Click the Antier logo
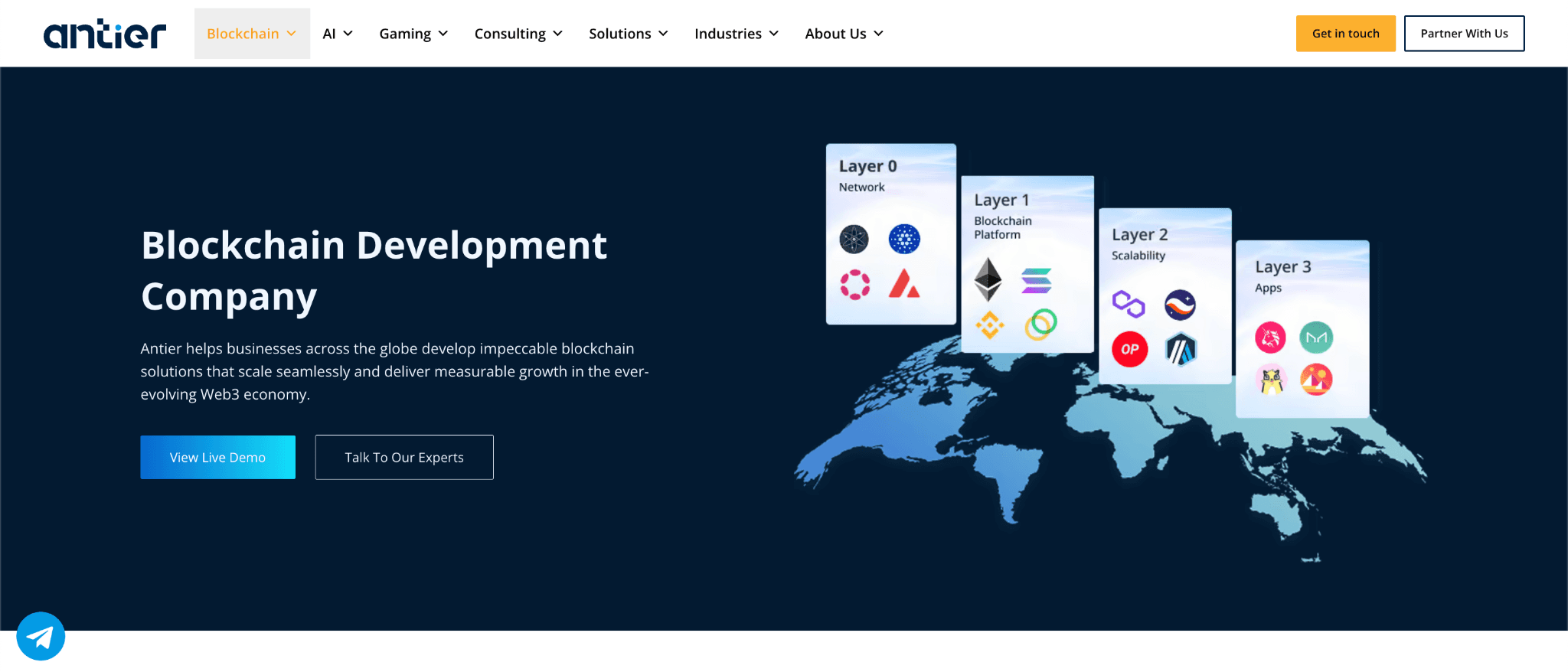The width and height of the screenshot is (1568, 672). pos(105,34)
